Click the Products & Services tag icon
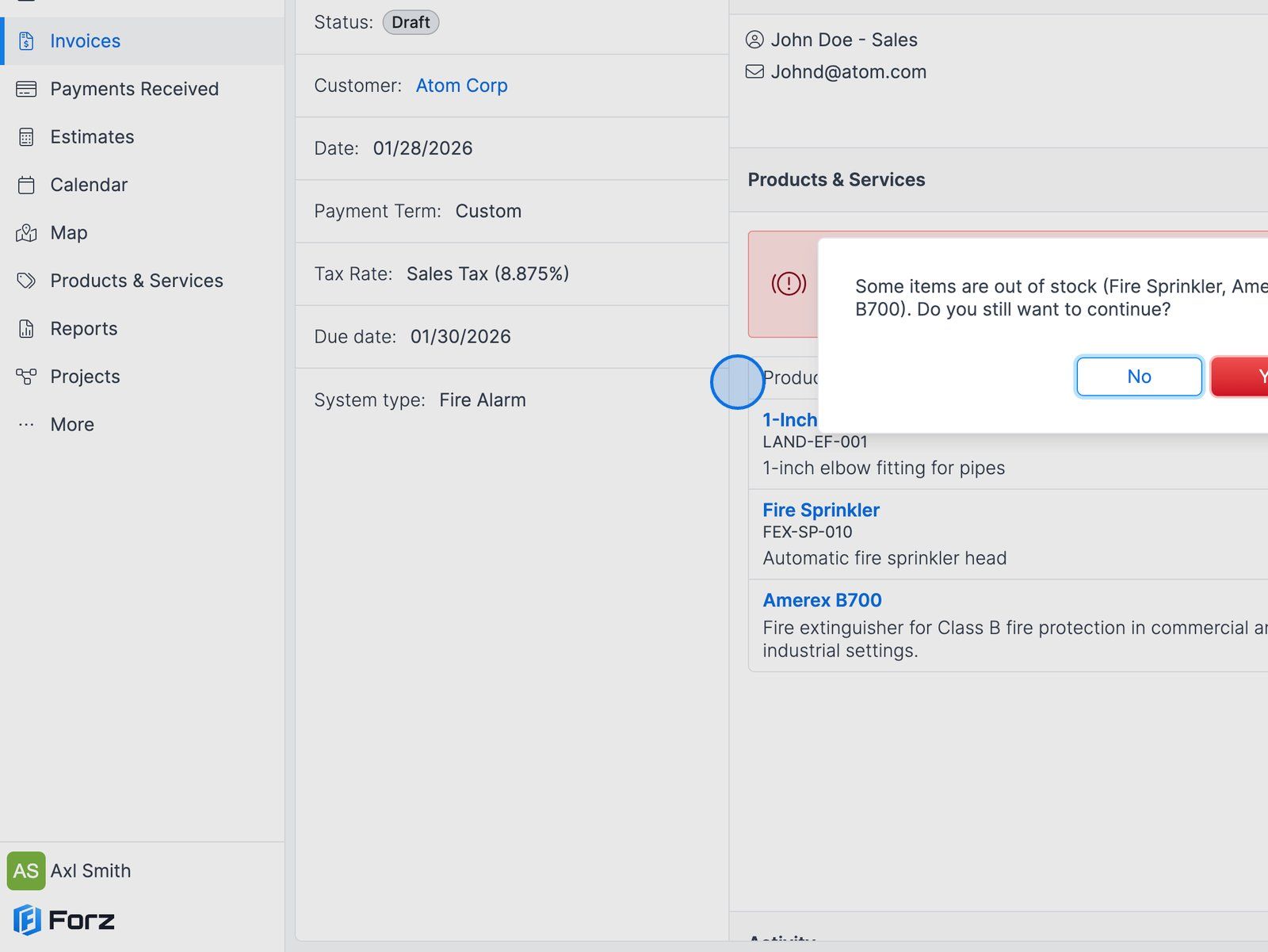Screen dimensions: 1268x952 (x=26, y=281)
